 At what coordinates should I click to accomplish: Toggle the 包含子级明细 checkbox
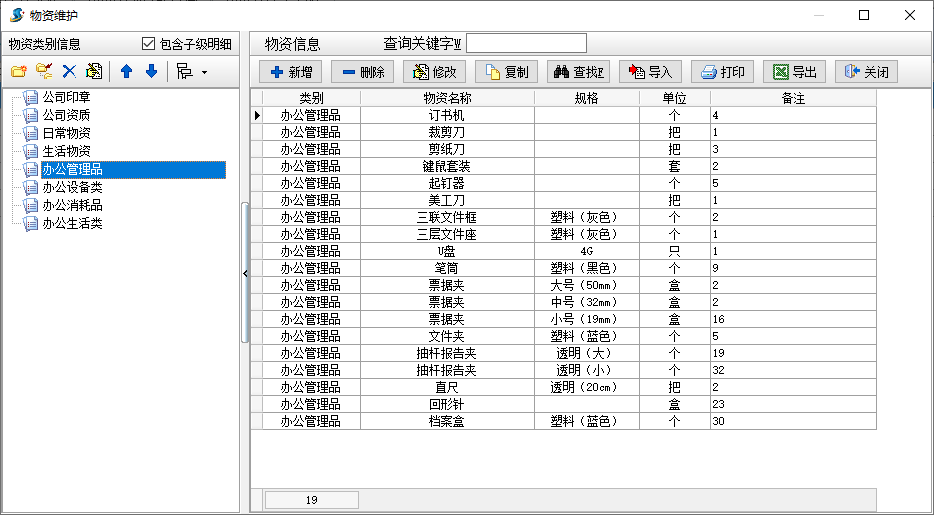pos(149,44)
